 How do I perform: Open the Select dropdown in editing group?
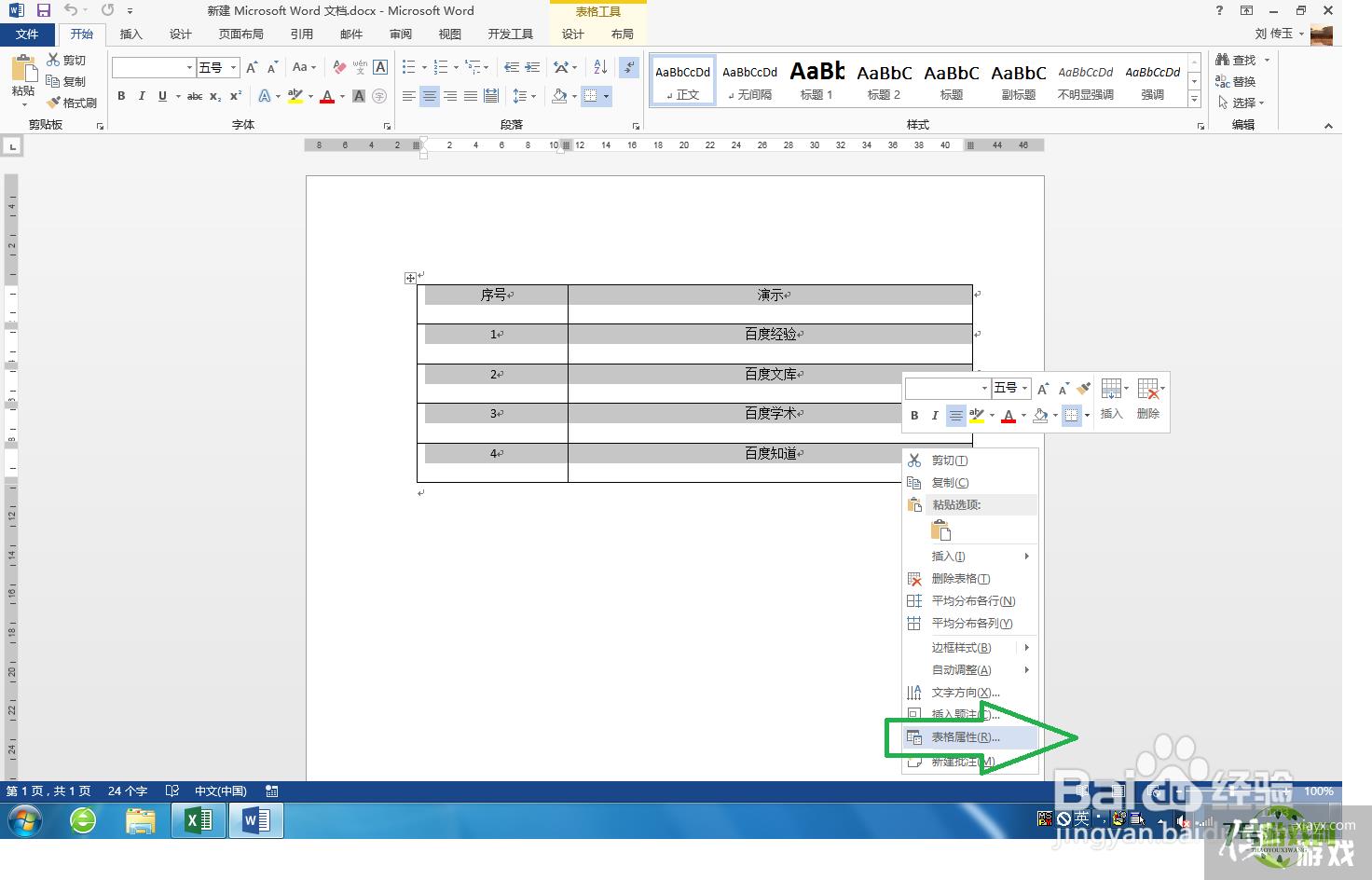pyautogui.click(x=1242, y=103)
